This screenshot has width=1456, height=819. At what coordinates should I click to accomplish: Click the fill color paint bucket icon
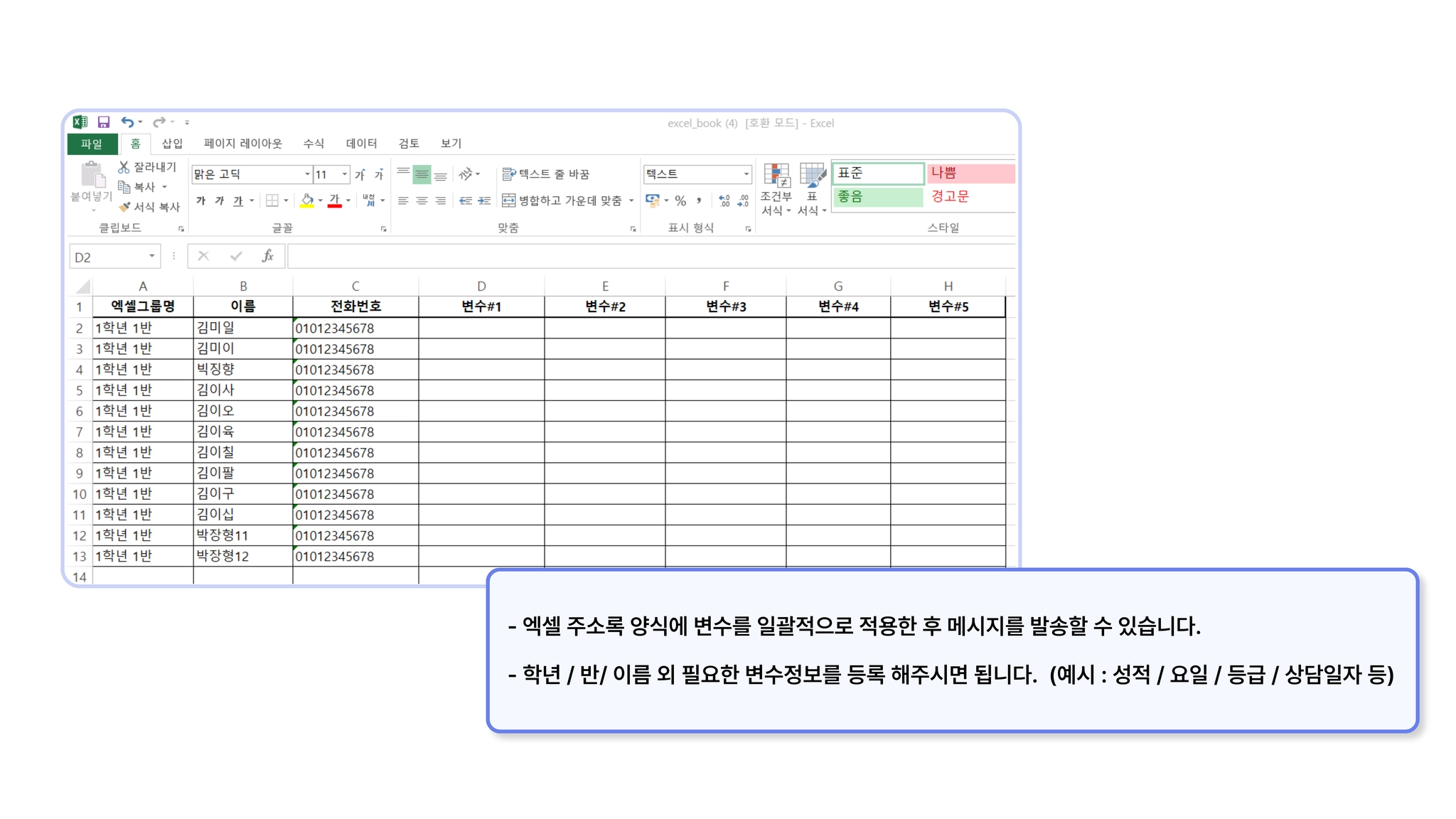point(307,201)
